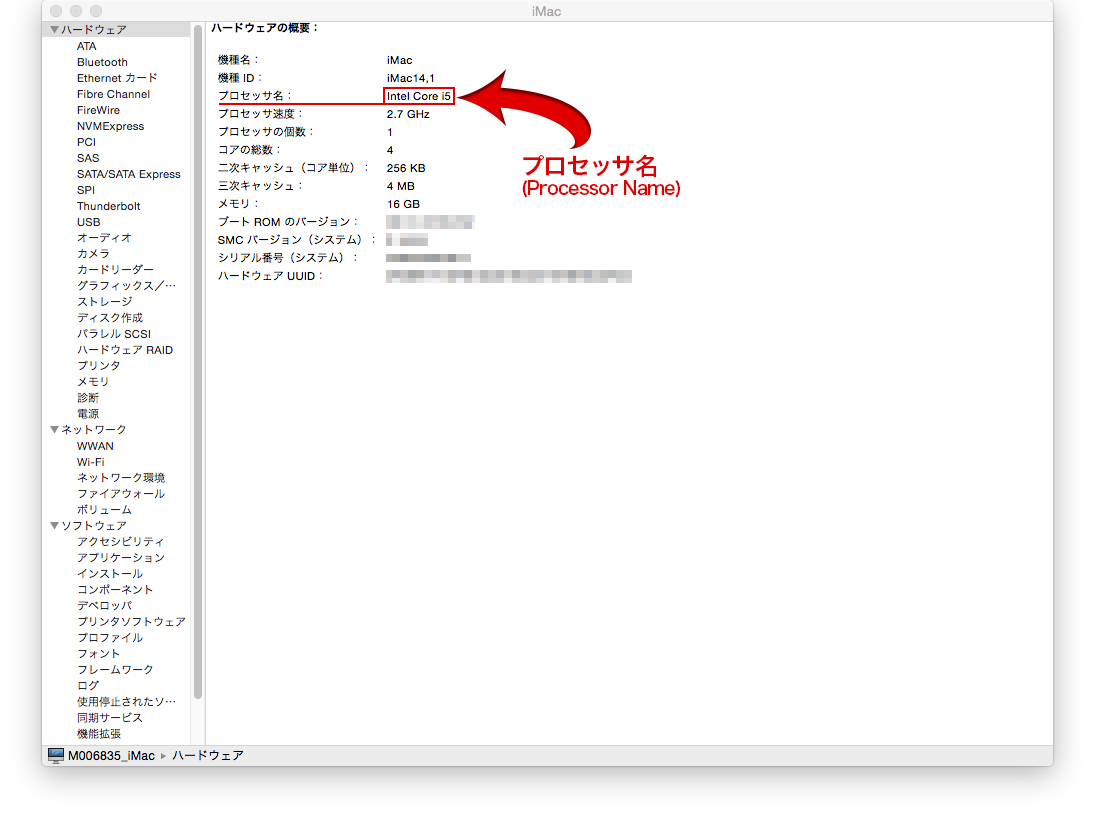Image resolution: width=1095 pixels, height=826 pixels.
Task: Select フォント fonts entry
Action: (98, 654)
